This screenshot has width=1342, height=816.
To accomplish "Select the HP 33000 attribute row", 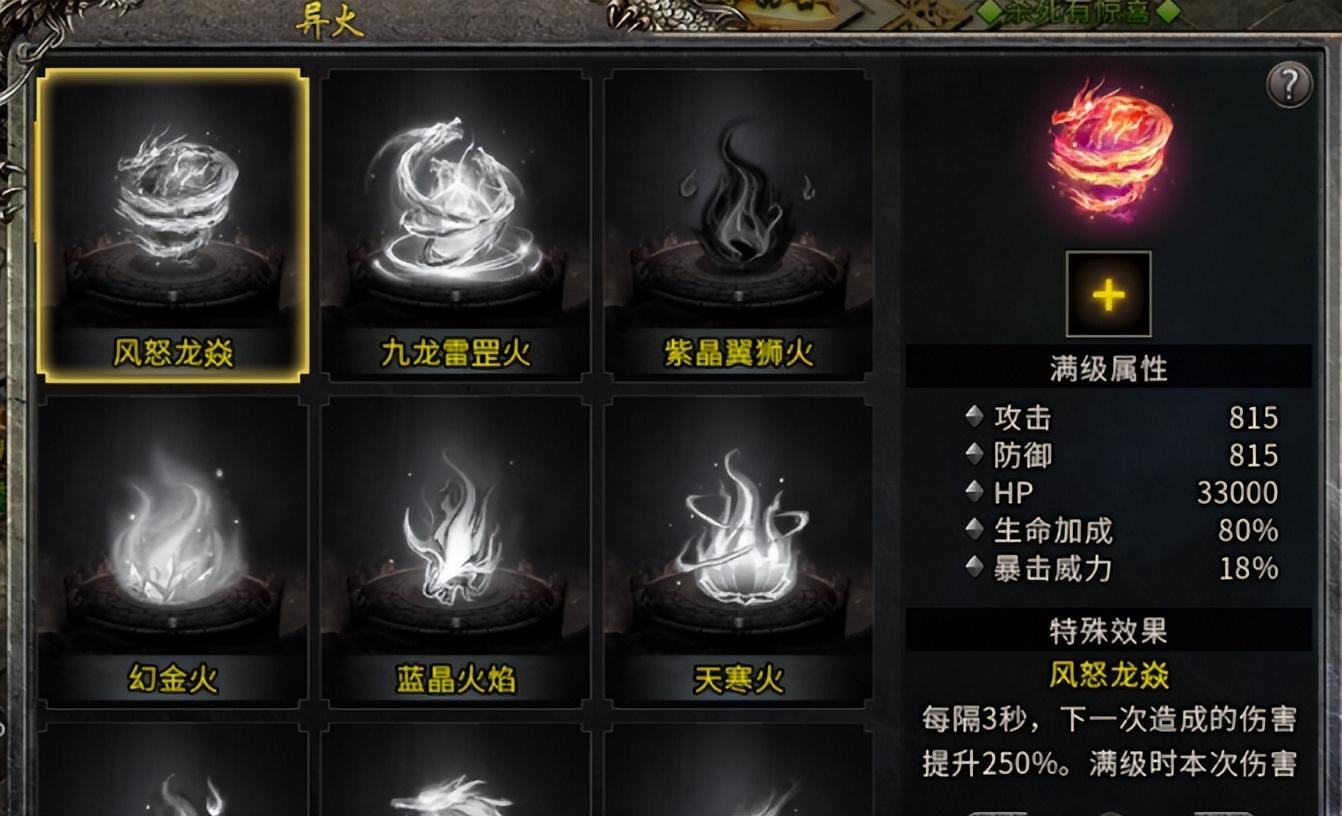I will [1121, 492].
